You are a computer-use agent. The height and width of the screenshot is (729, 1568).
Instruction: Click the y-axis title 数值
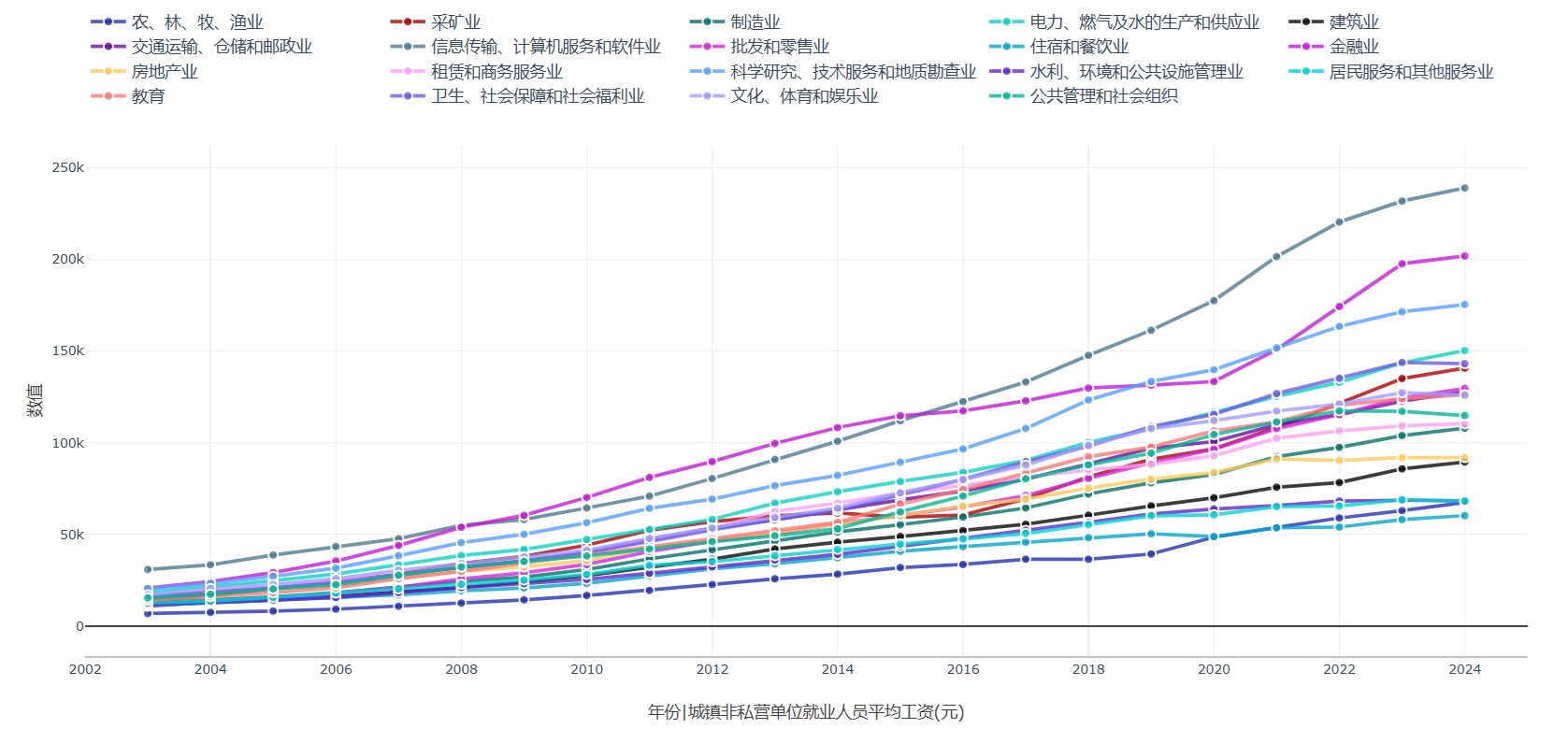35,400
